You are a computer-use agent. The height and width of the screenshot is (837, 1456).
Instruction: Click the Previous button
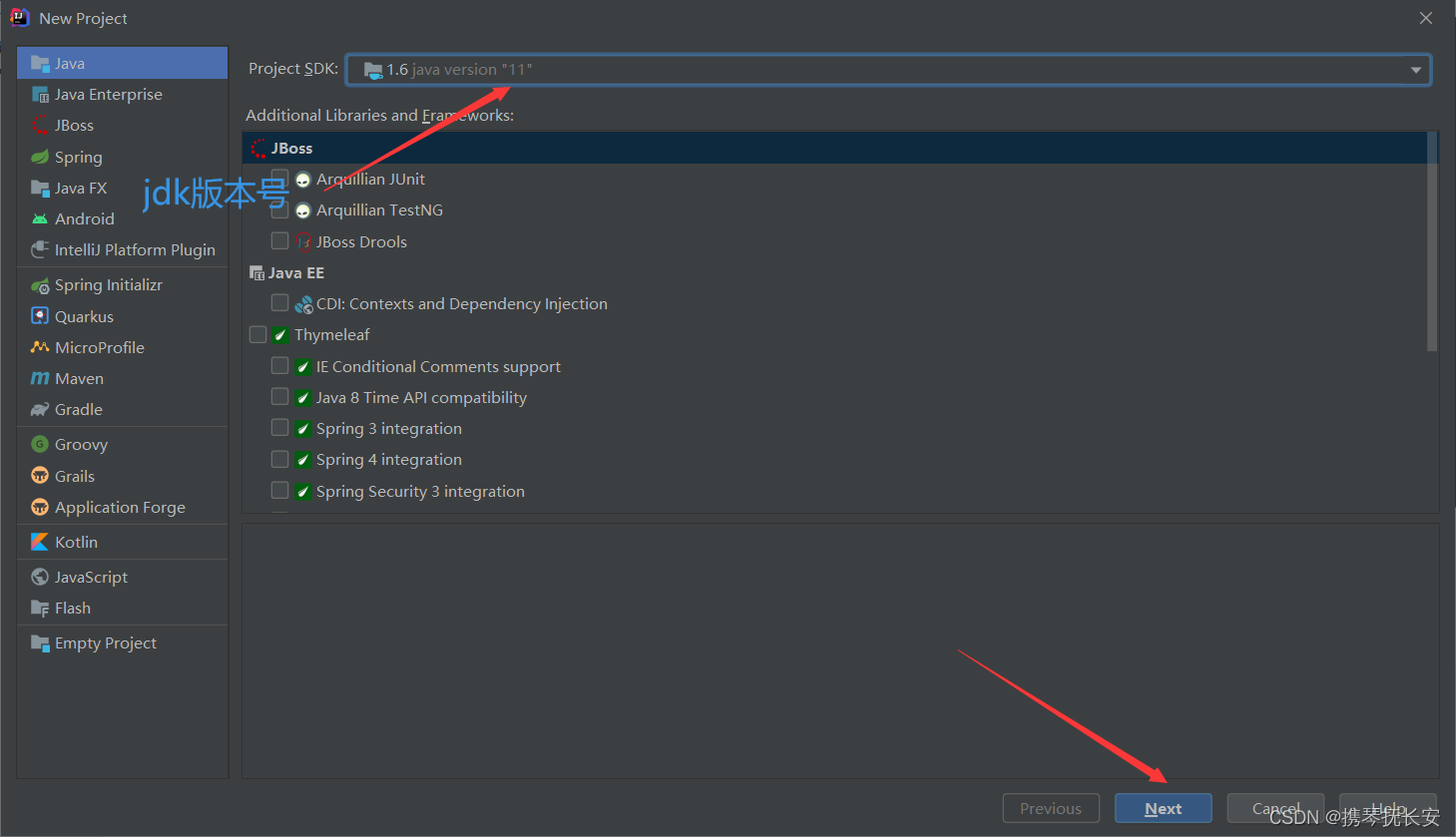(1051, 809)
